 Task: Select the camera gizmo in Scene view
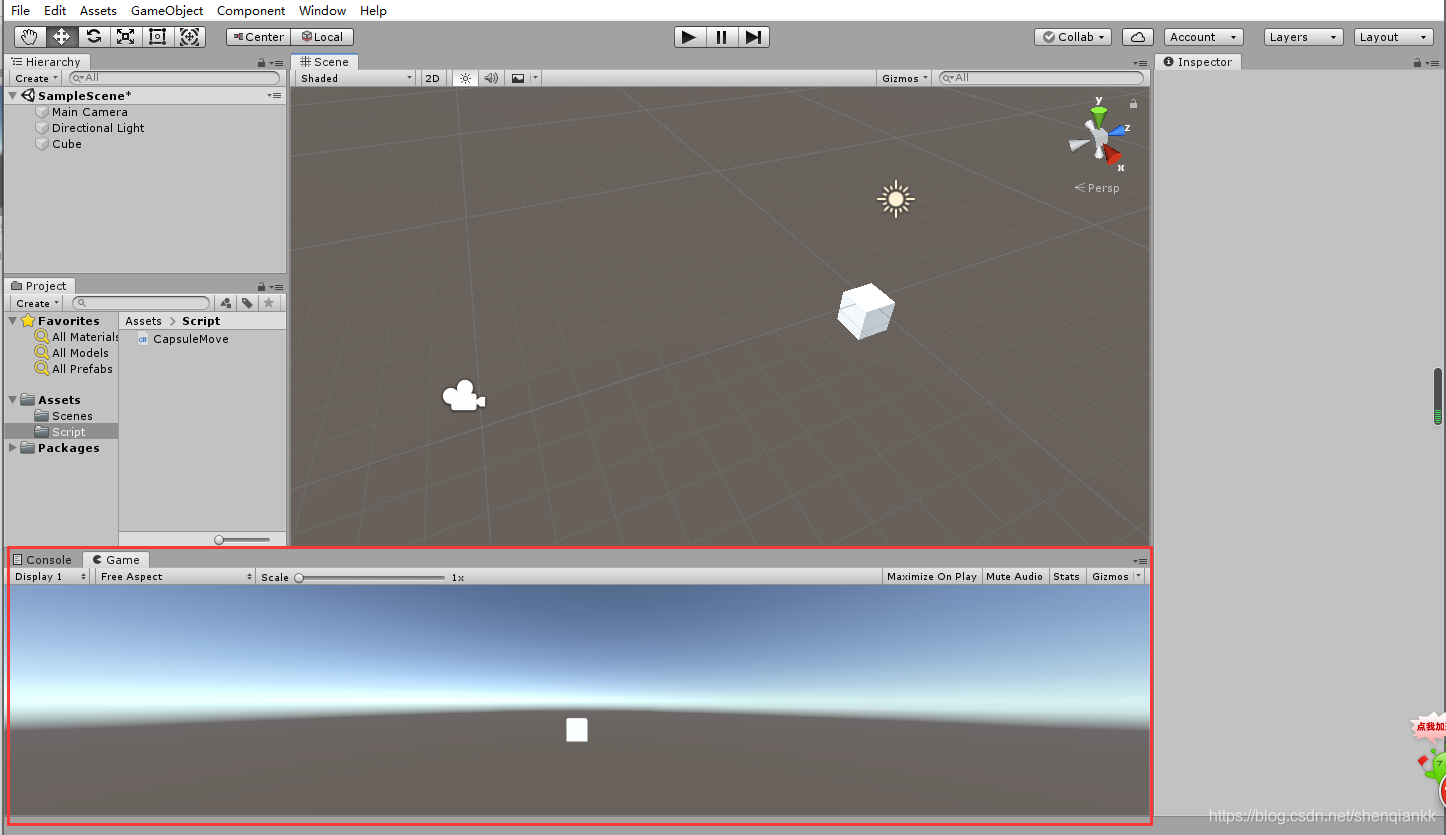click(463, 396)
